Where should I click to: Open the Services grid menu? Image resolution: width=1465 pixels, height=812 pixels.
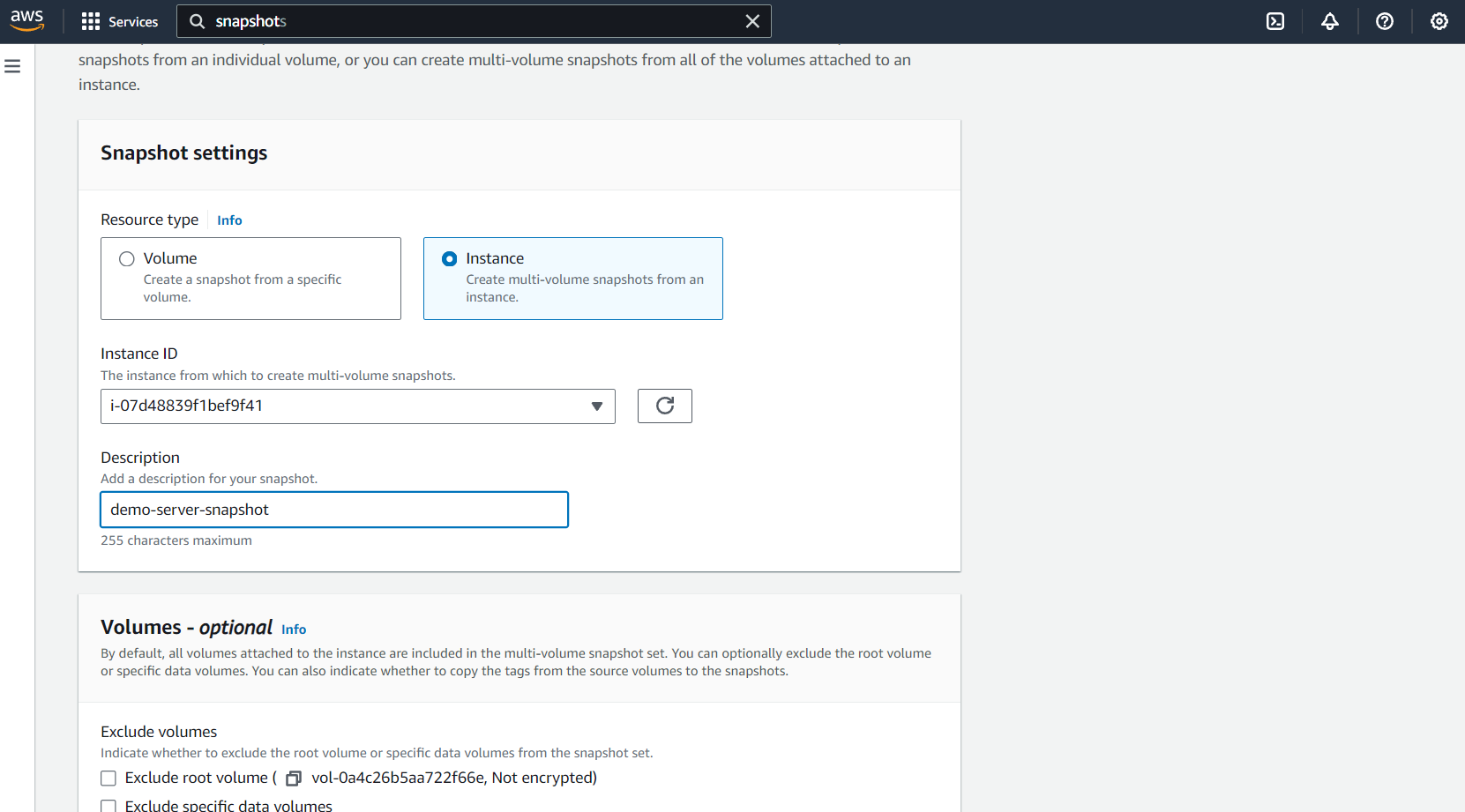coord(90,21)
